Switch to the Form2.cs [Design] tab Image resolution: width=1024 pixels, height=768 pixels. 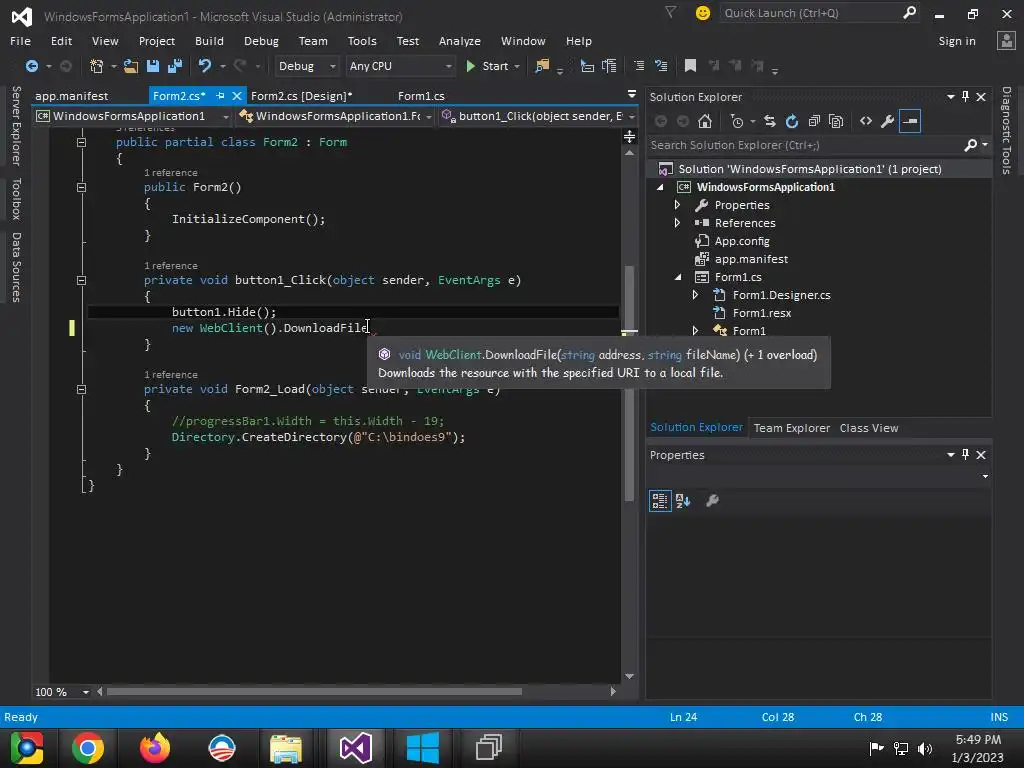click(302, 96)
